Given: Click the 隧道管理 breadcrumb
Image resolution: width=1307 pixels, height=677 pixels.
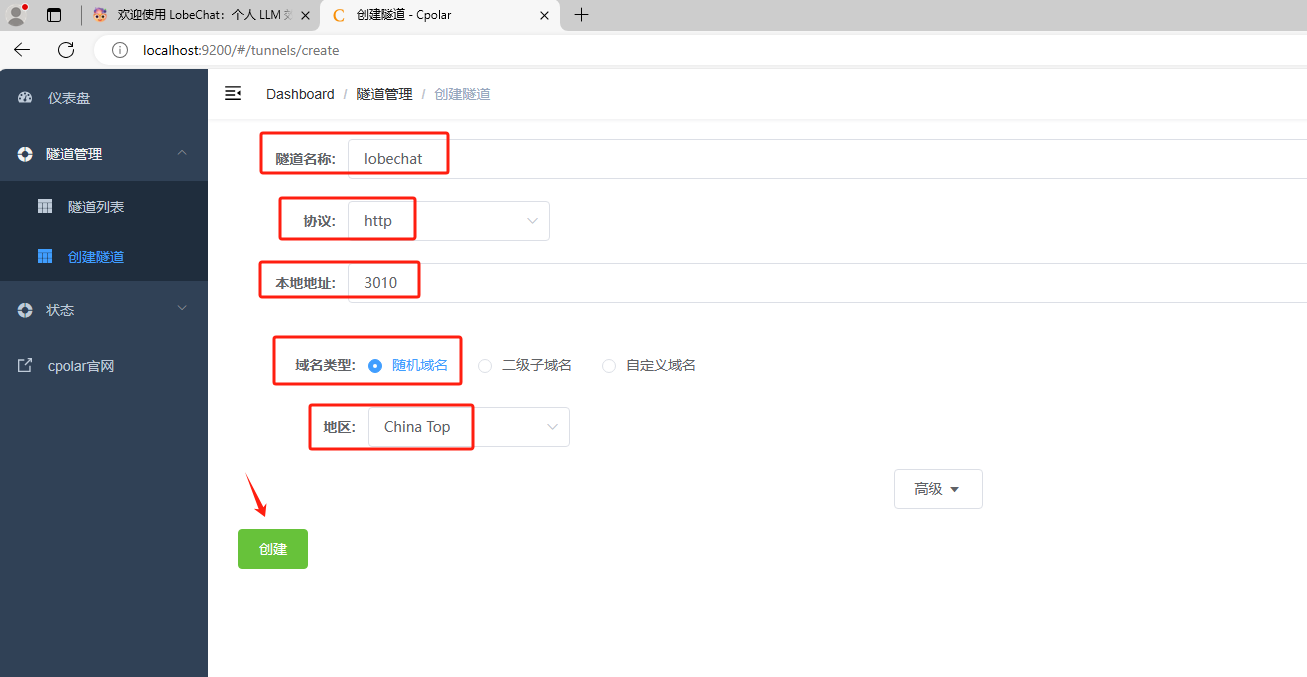Looking at the screenshot, I should pos(384,94).
